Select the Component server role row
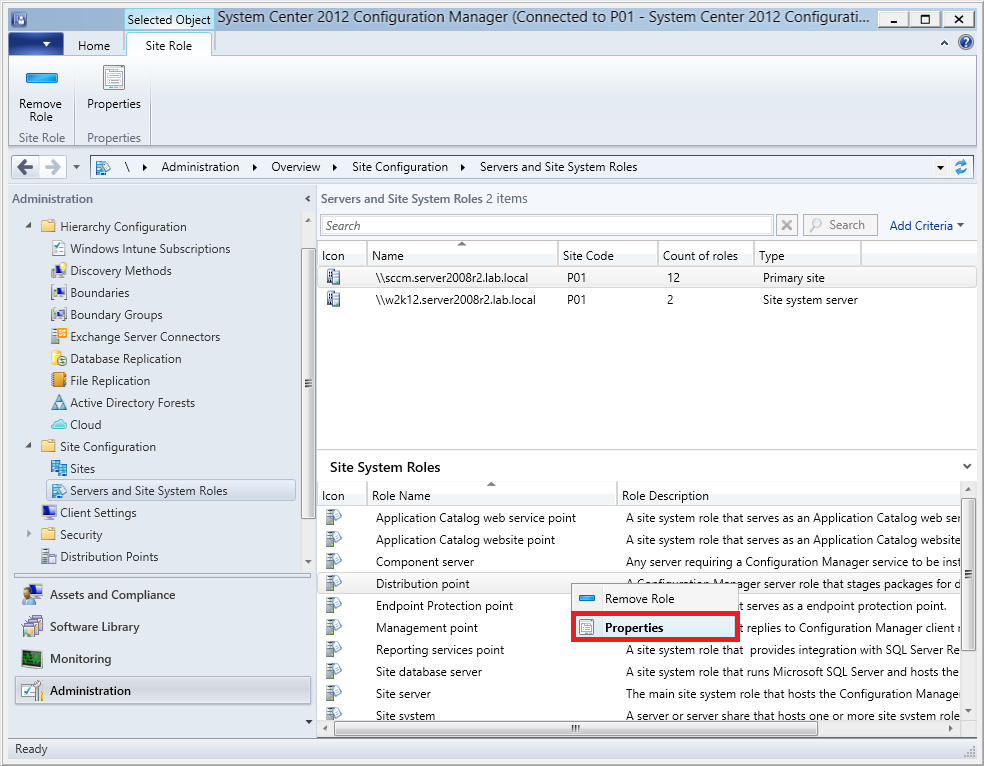The width and height of the screenshot is (984, 766). pyautogui.click(x=639, y=562)
